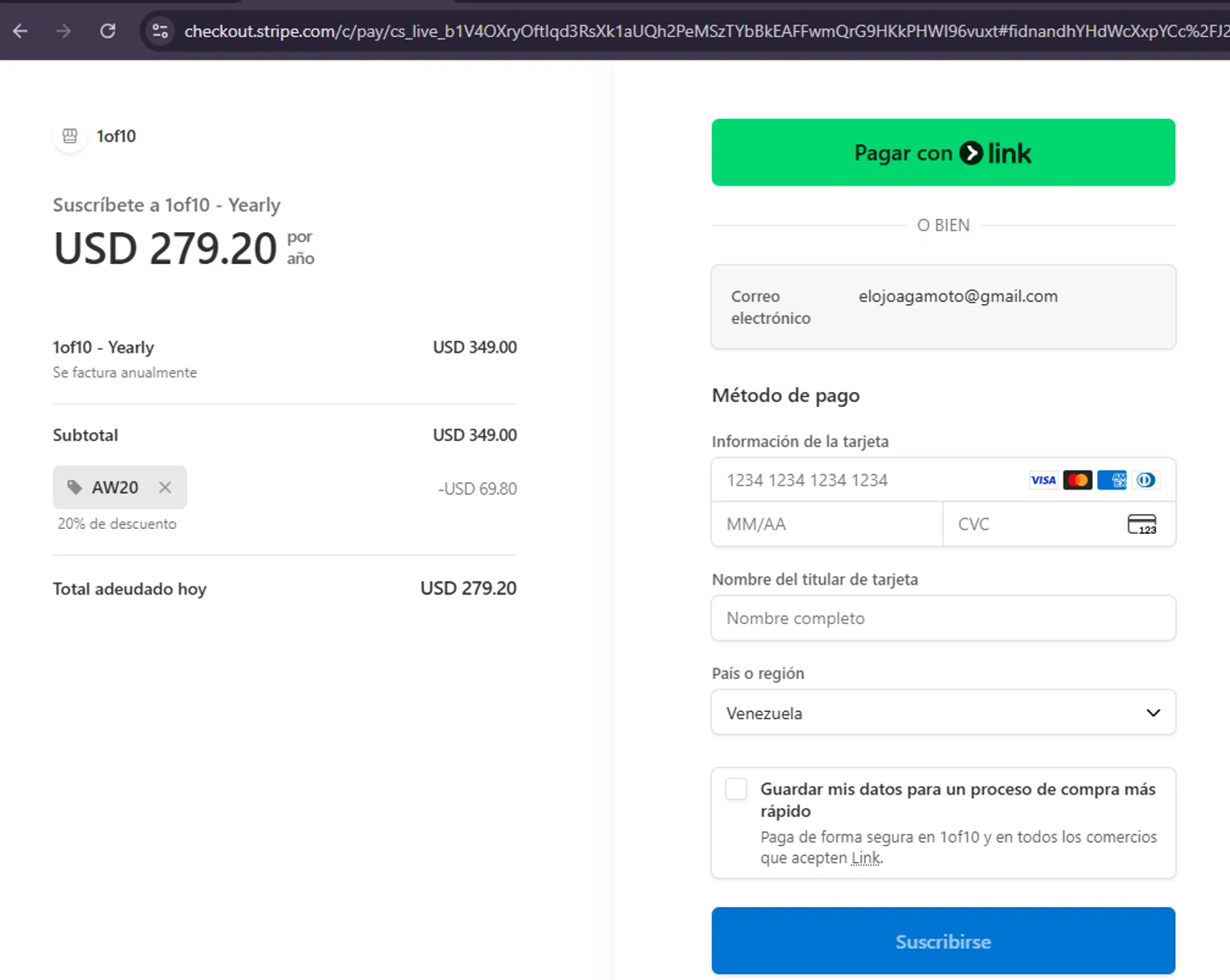The image size is (1230, 980).
Task: Check Guardar mis datos checkbox
Action: [736, 789]
